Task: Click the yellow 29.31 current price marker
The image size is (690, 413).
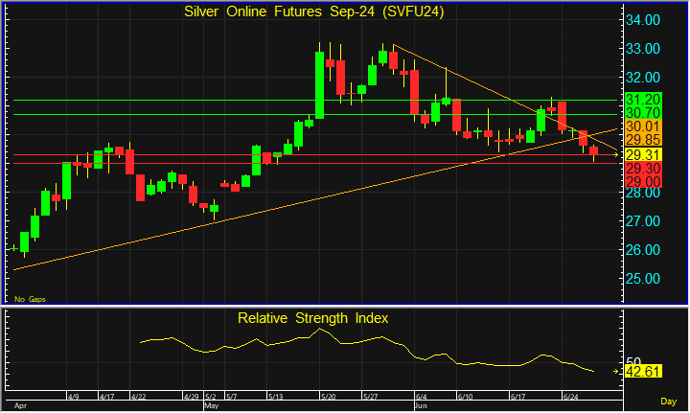Action: (x=639, y=155)
